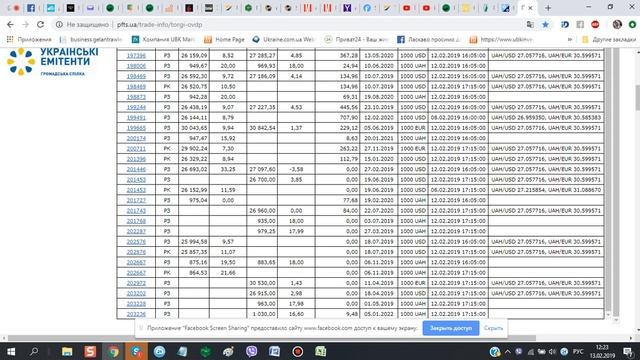640x360 pixels.
Task: Open the Chrome profile avatar
Action: tap(617, 24)
